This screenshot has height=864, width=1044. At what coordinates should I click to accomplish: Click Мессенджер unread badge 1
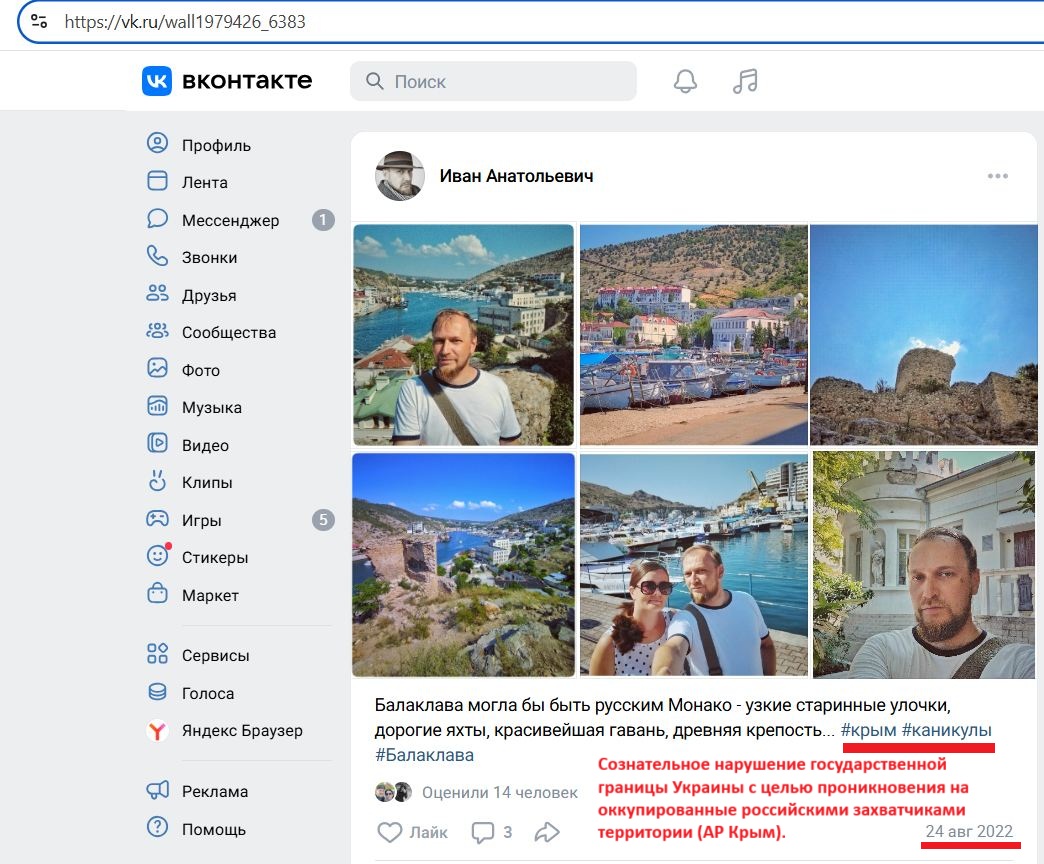[x=323, y=220]
